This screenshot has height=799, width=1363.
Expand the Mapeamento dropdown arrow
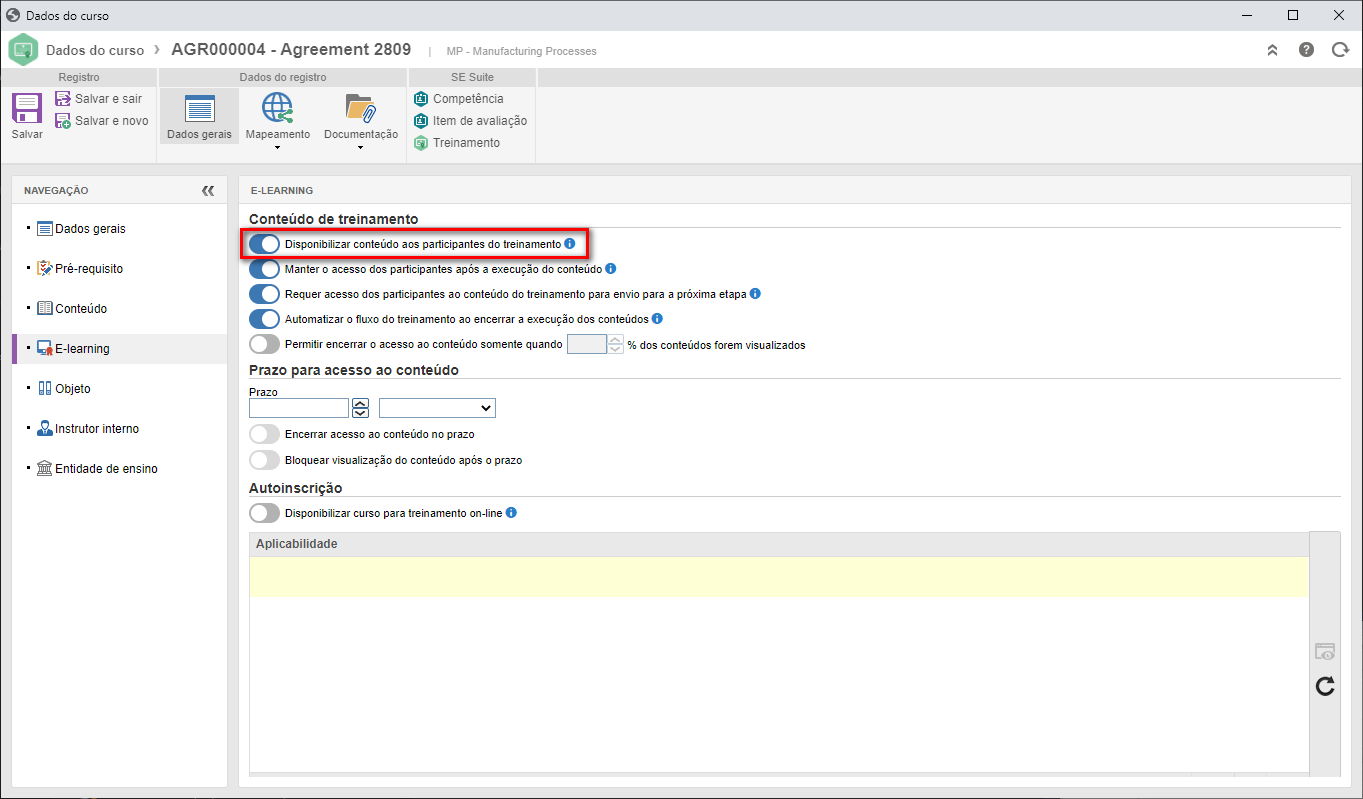277,148
